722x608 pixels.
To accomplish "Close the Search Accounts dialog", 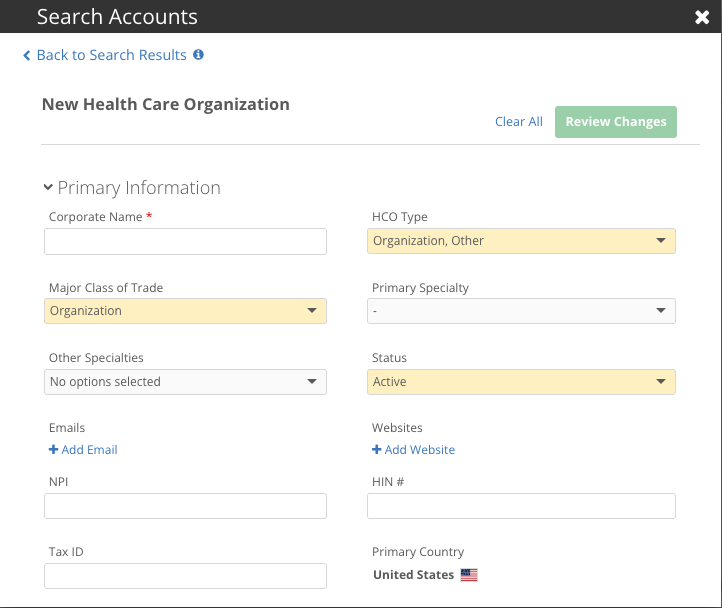I will point(702,17).
